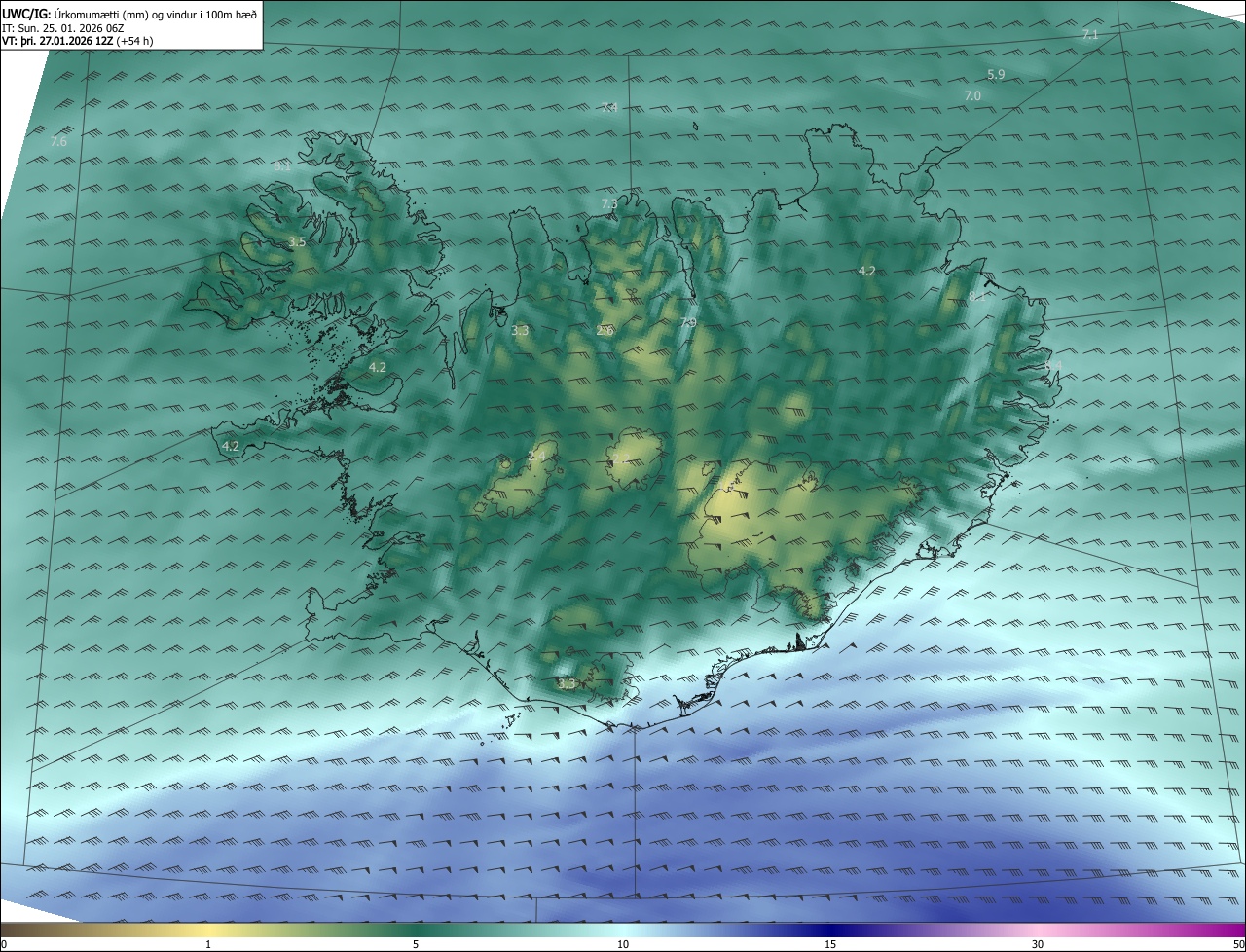
Task: Click the 2.6 value label on the map
Action: pos(605,331)
